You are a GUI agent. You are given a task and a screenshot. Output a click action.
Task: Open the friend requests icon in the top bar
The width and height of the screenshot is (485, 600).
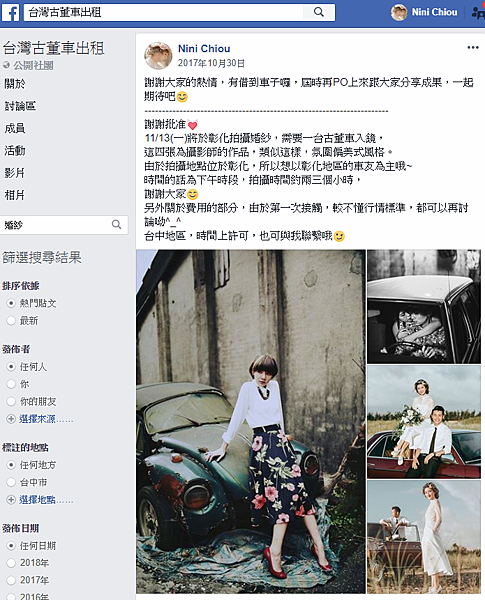click(x=478, y=13)
